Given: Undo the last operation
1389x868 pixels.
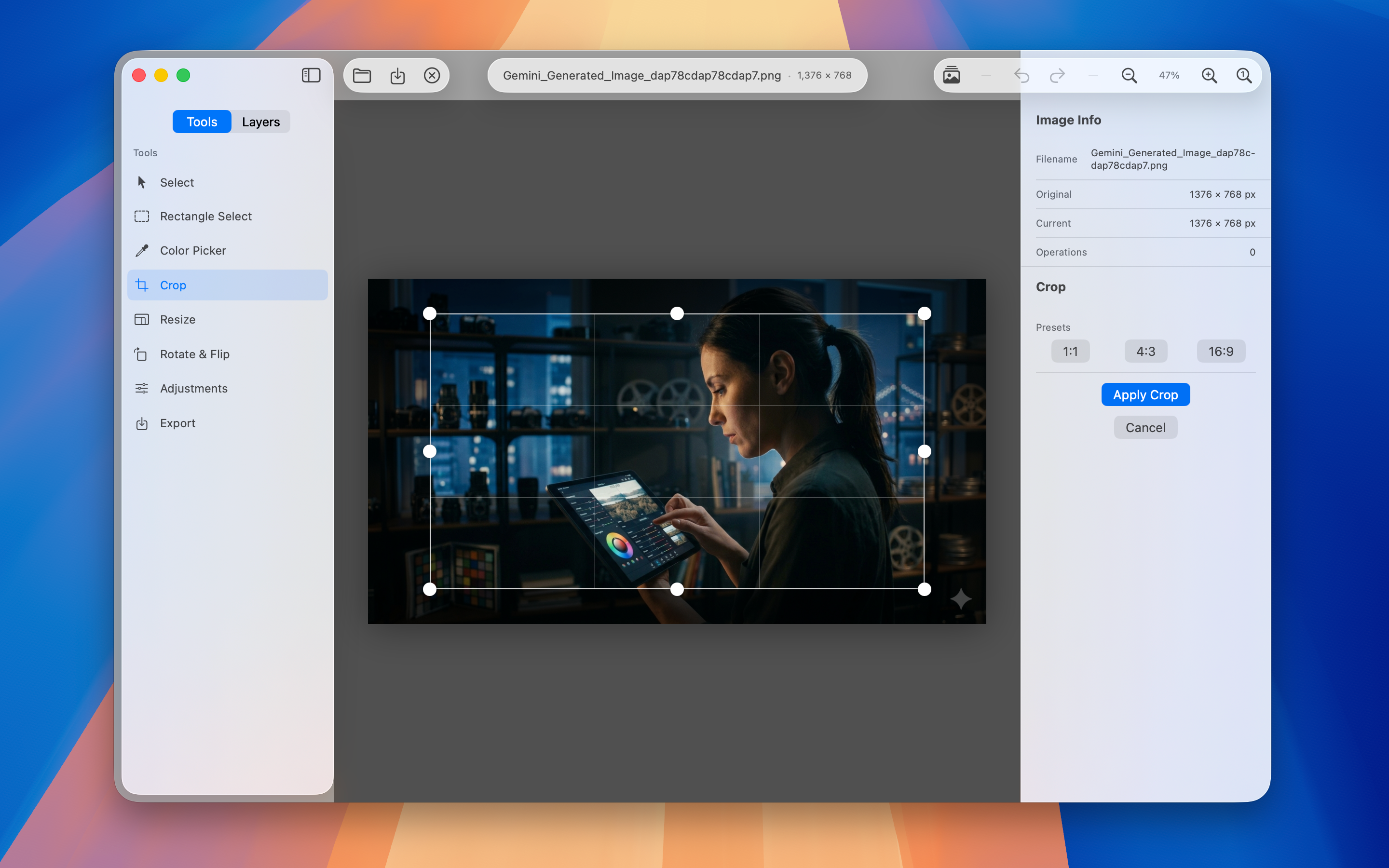Looking at the screenshot, I should point(1021,75).
